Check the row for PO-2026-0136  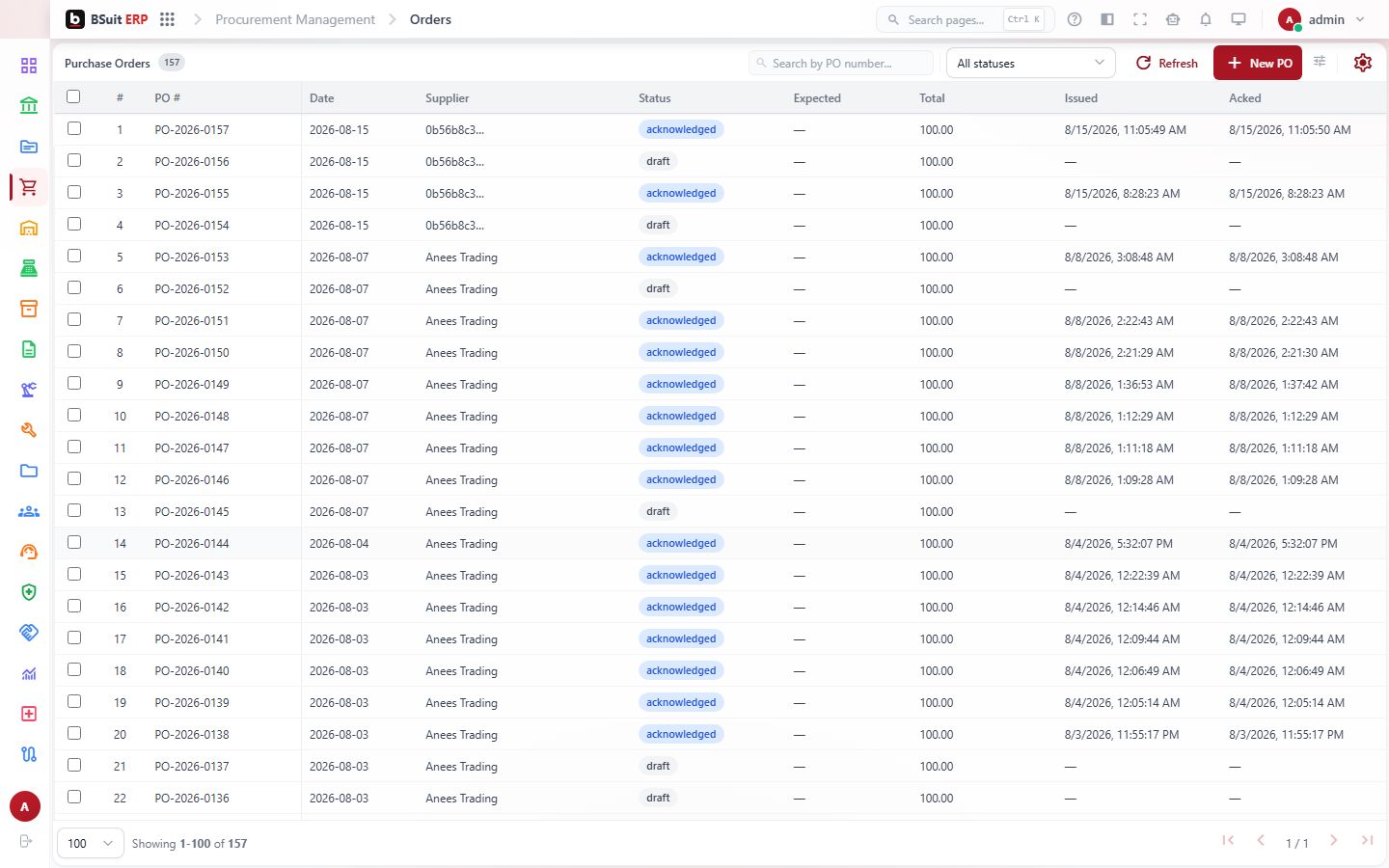click(x=74, y=797)
